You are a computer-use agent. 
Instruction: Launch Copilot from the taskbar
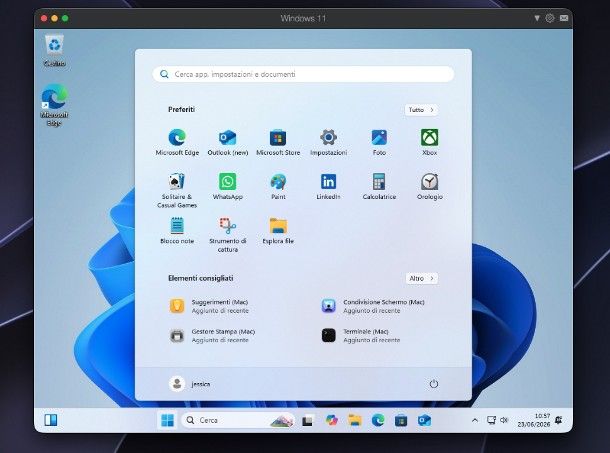(331, 420)
